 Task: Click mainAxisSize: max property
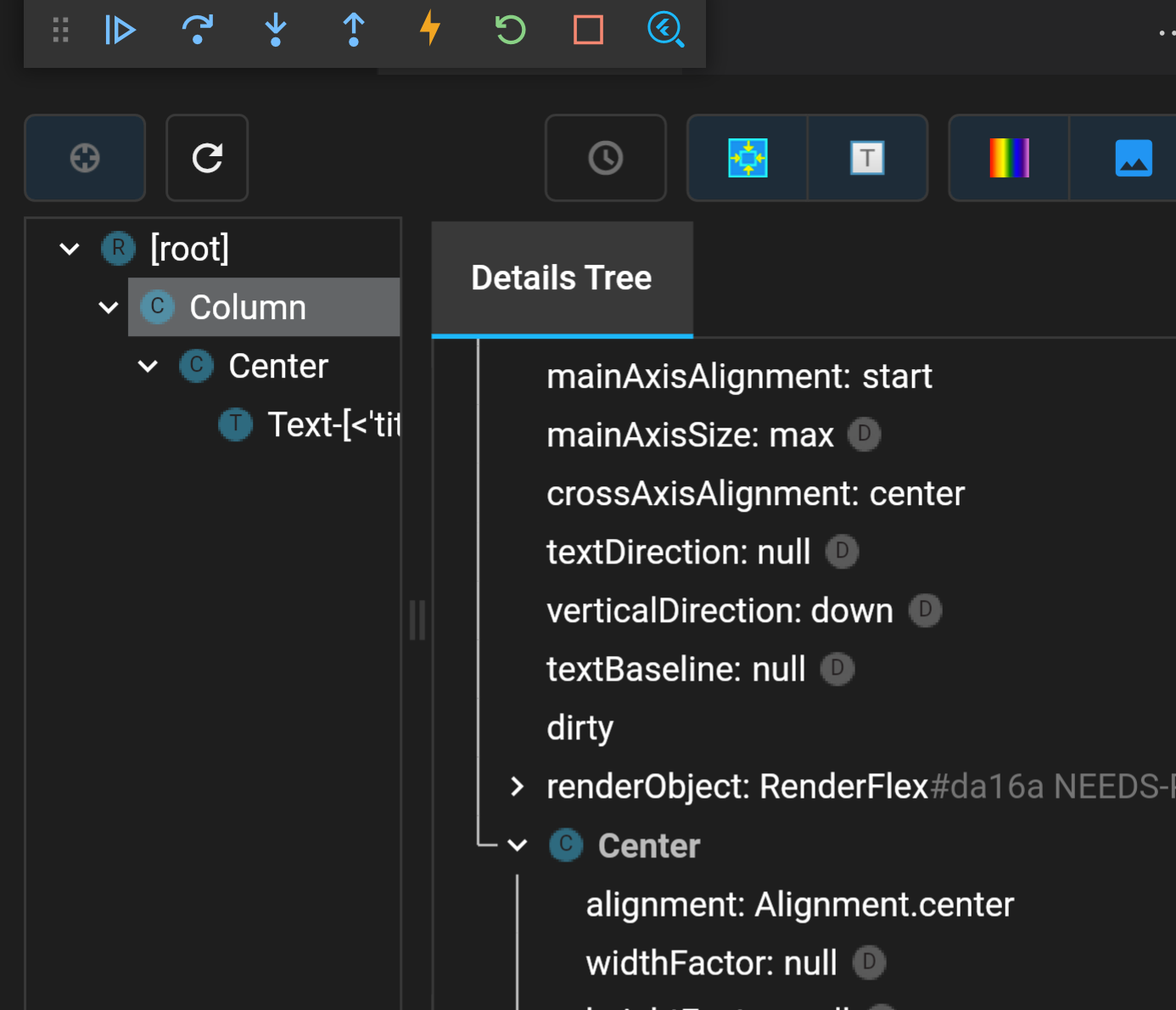[690, 435]
